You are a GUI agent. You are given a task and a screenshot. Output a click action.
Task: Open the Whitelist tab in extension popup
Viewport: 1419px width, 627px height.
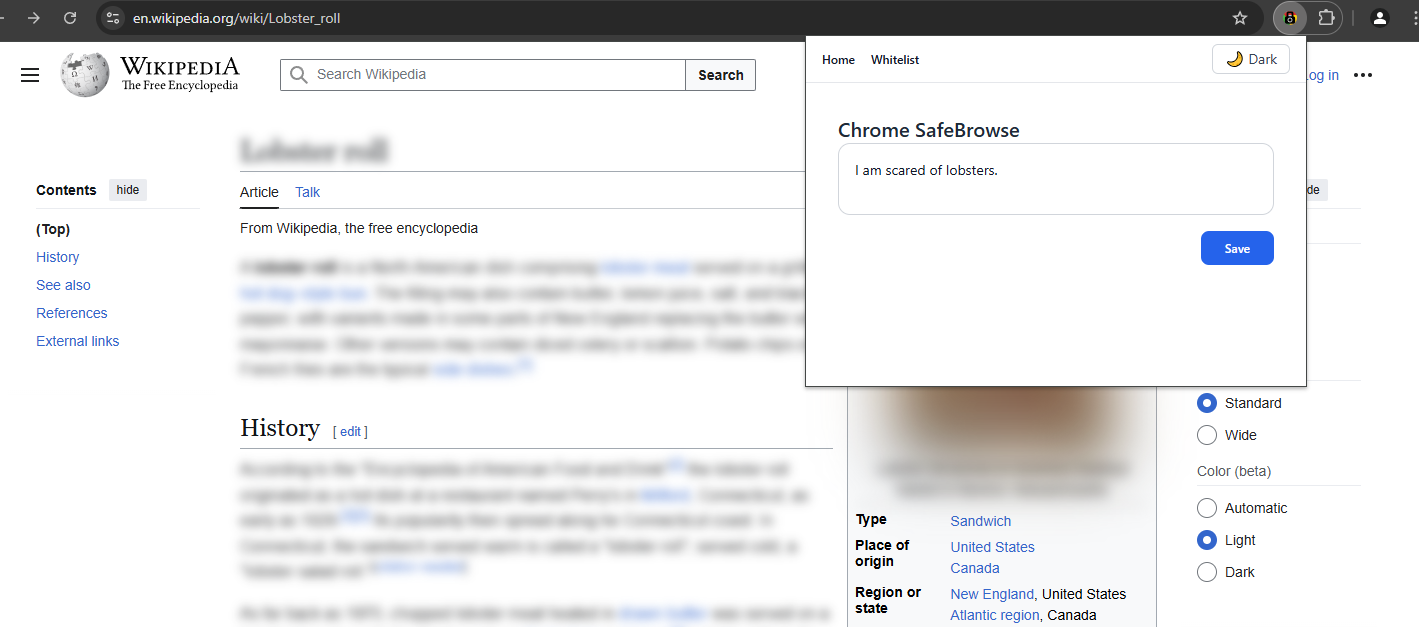[x=895, y=60]
